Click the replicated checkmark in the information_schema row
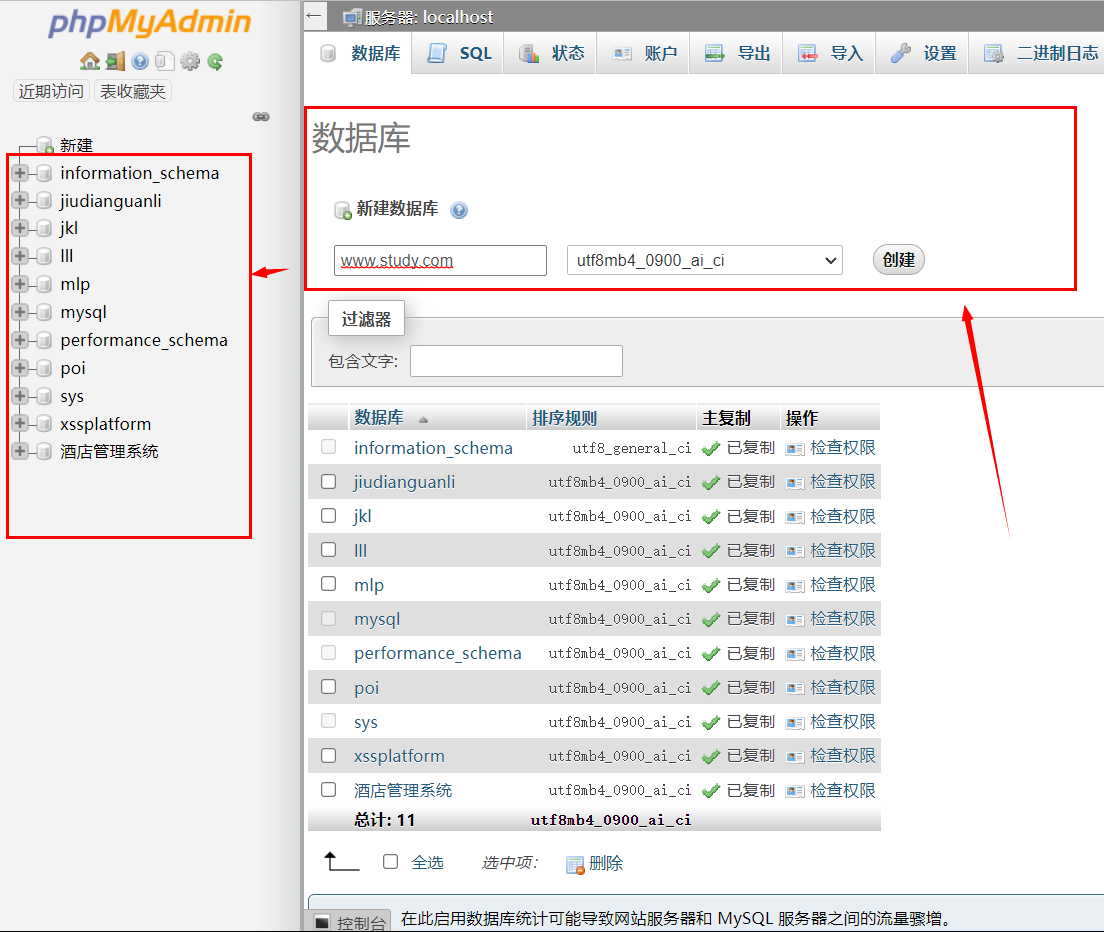 (711, 449)
